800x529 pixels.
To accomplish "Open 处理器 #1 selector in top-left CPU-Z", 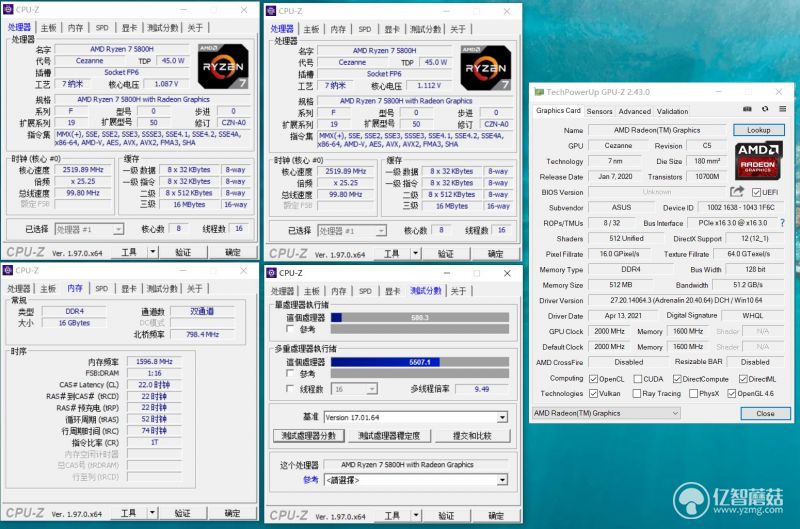I will point(89,230).
